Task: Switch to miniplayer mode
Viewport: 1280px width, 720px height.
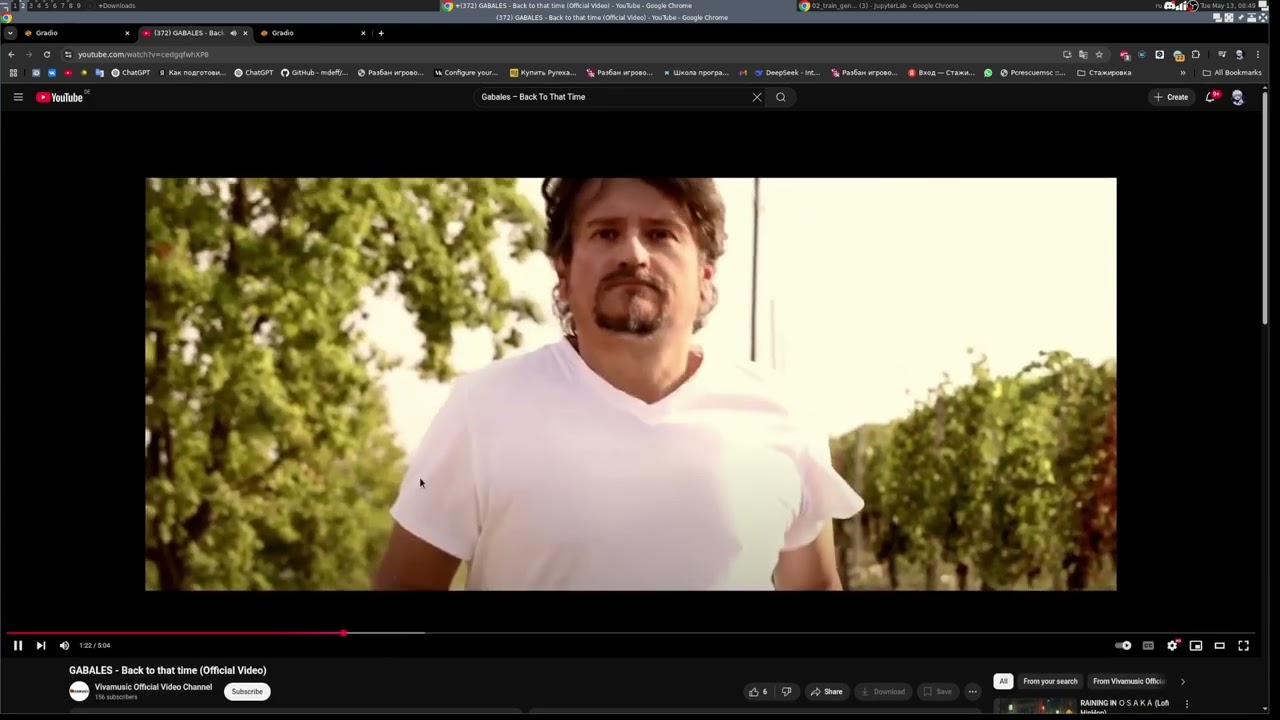Action: click(x=1196, y=645)
